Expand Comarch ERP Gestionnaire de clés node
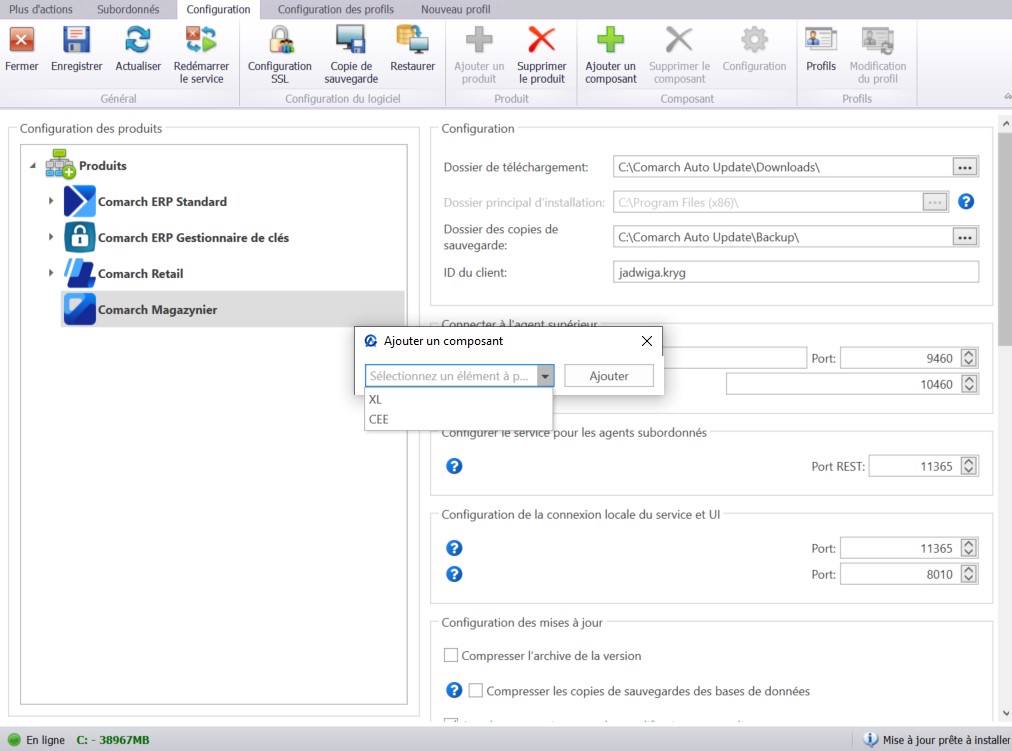Screen dimensions: 1012x751 [50, 237]
